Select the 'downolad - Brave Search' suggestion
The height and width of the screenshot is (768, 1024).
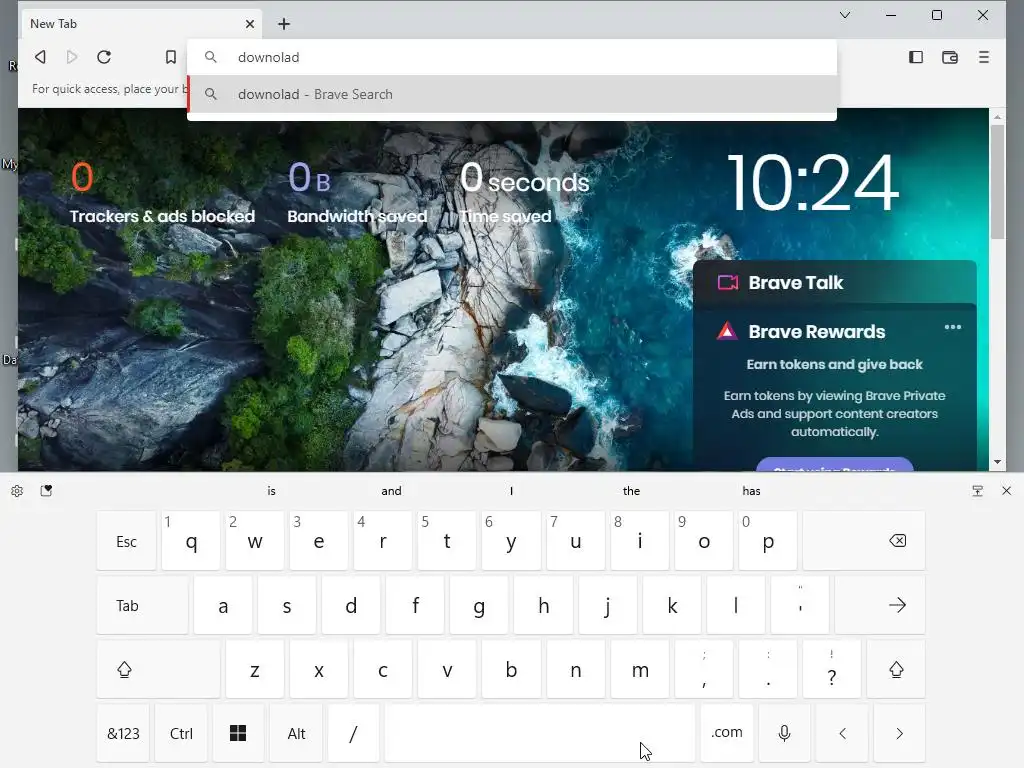click(x=511, y=94)
